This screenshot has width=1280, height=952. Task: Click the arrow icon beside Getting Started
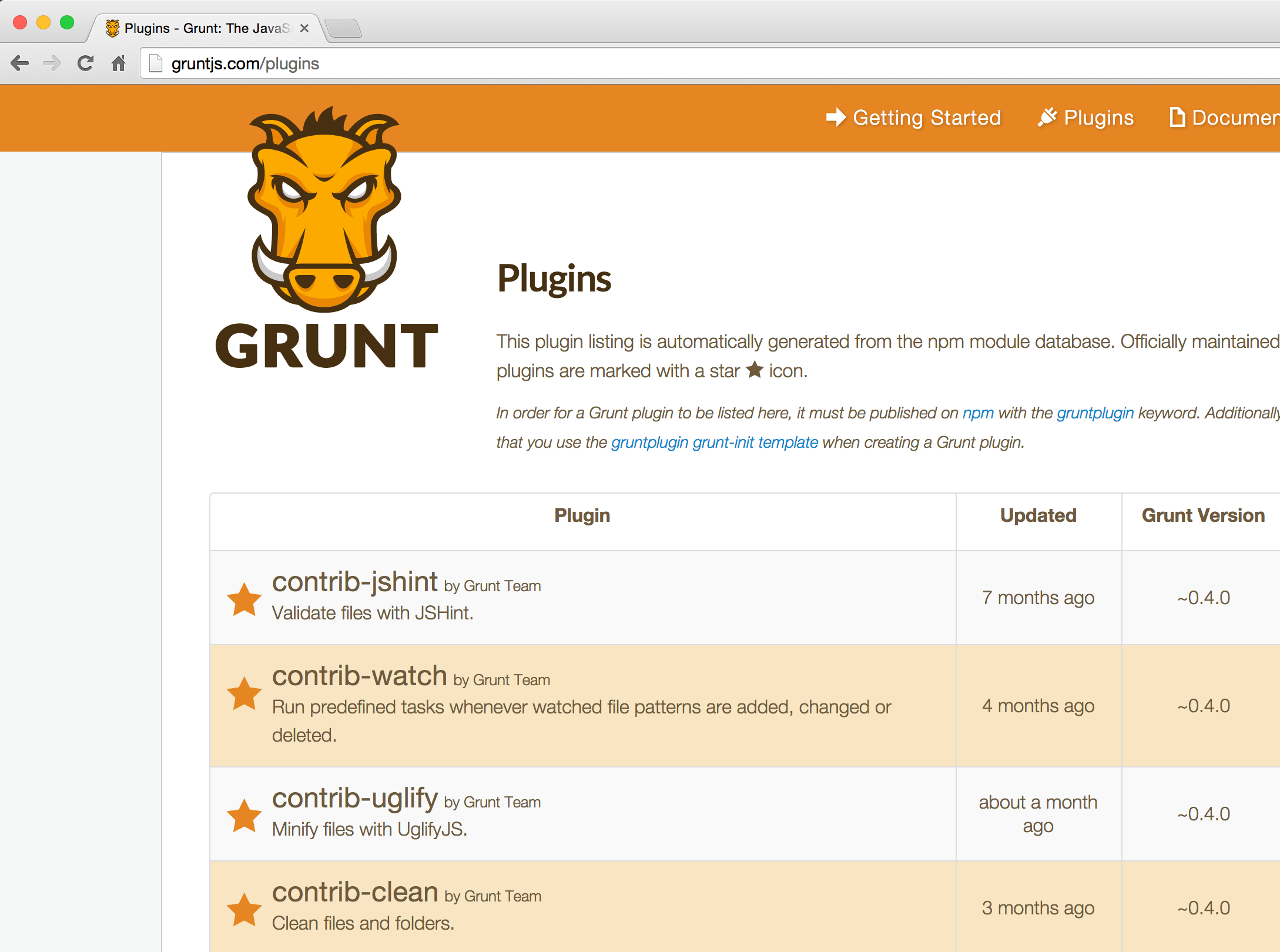tap(836, 117)
